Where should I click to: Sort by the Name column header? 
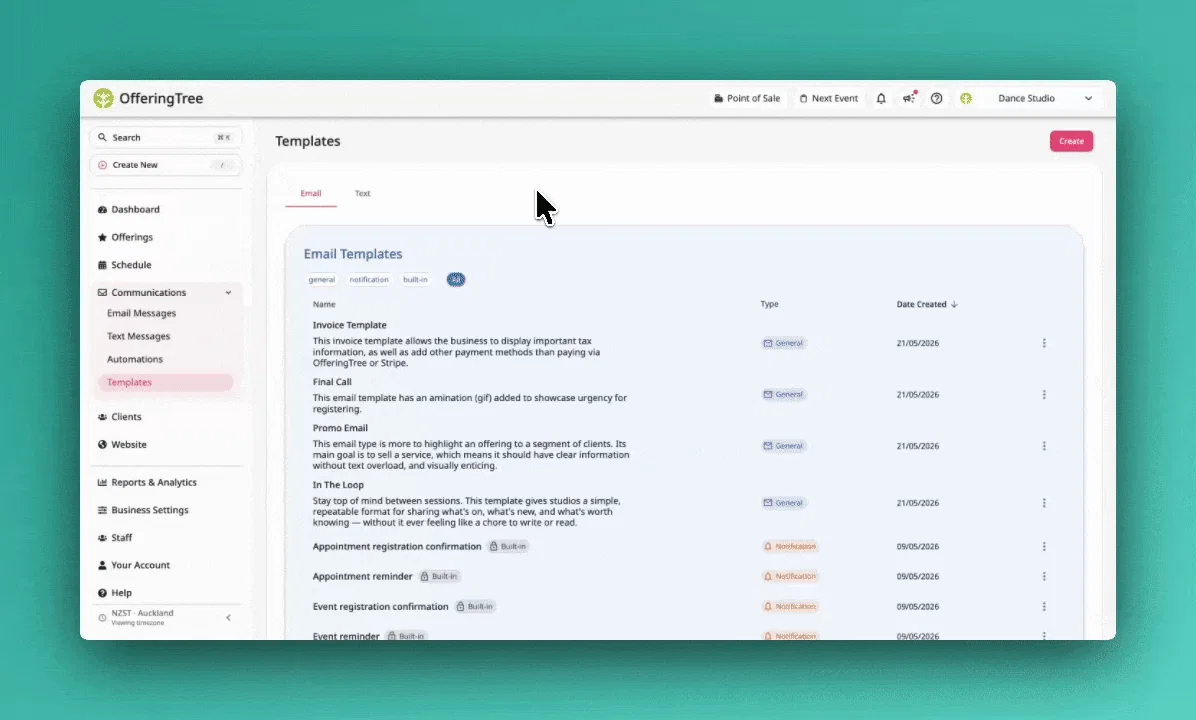[323, 304]
